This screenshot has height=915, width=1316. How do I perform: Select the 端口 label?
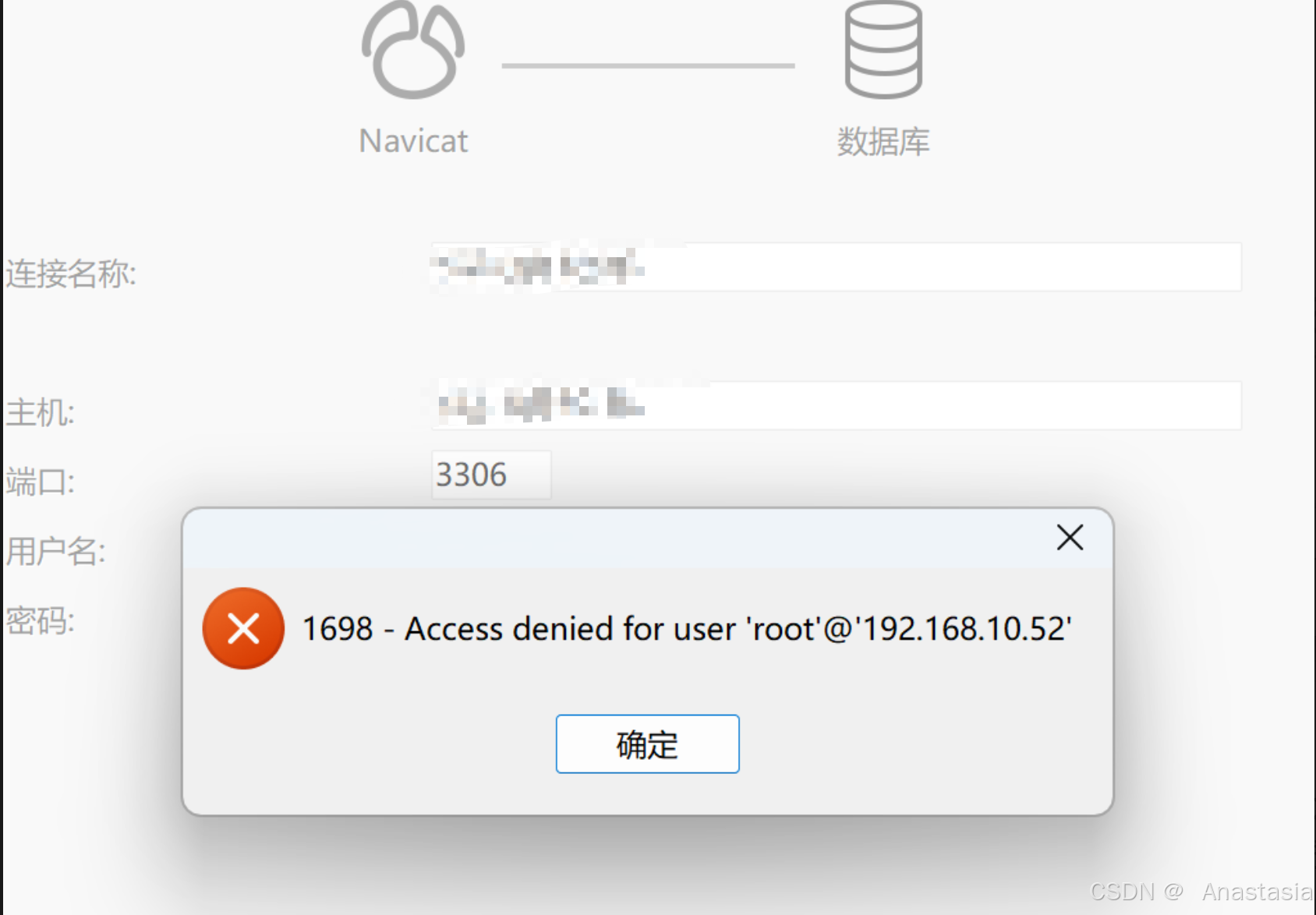40,482
